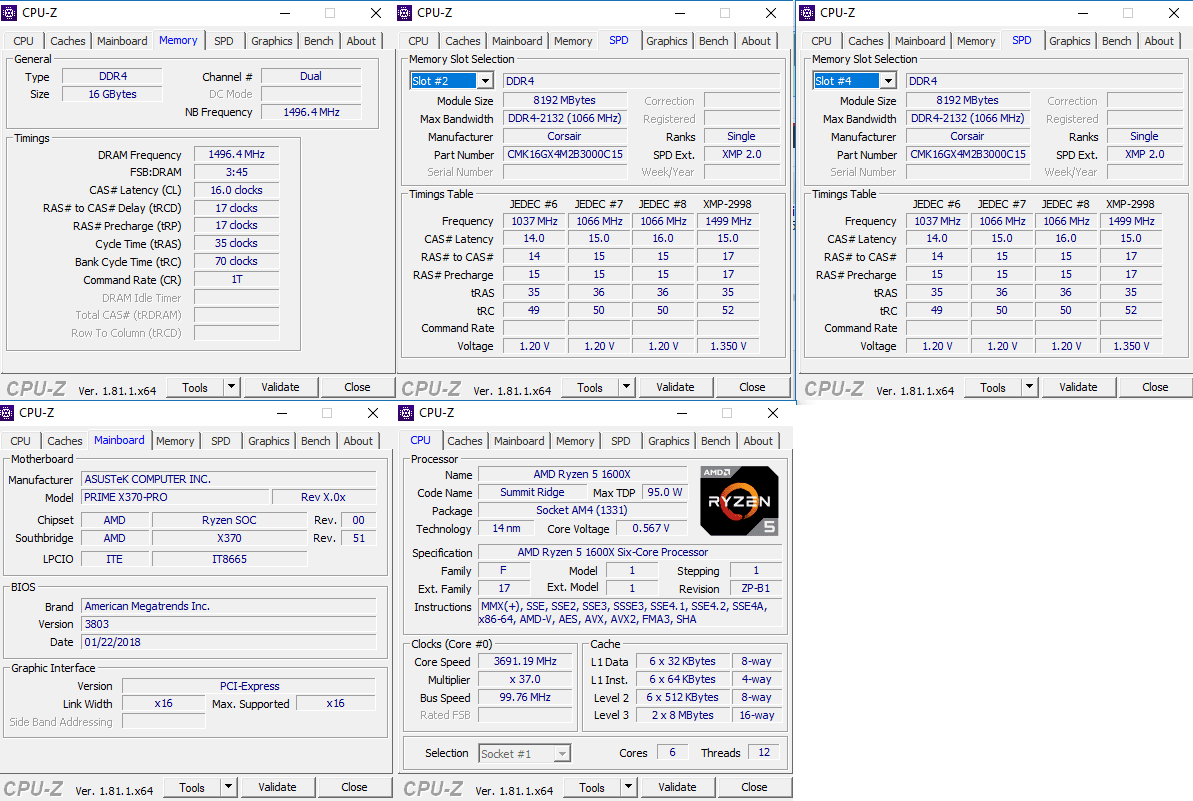Click the Bank Cycle Time 70 clocks value
1193x801 pixels.
[237, 262]
